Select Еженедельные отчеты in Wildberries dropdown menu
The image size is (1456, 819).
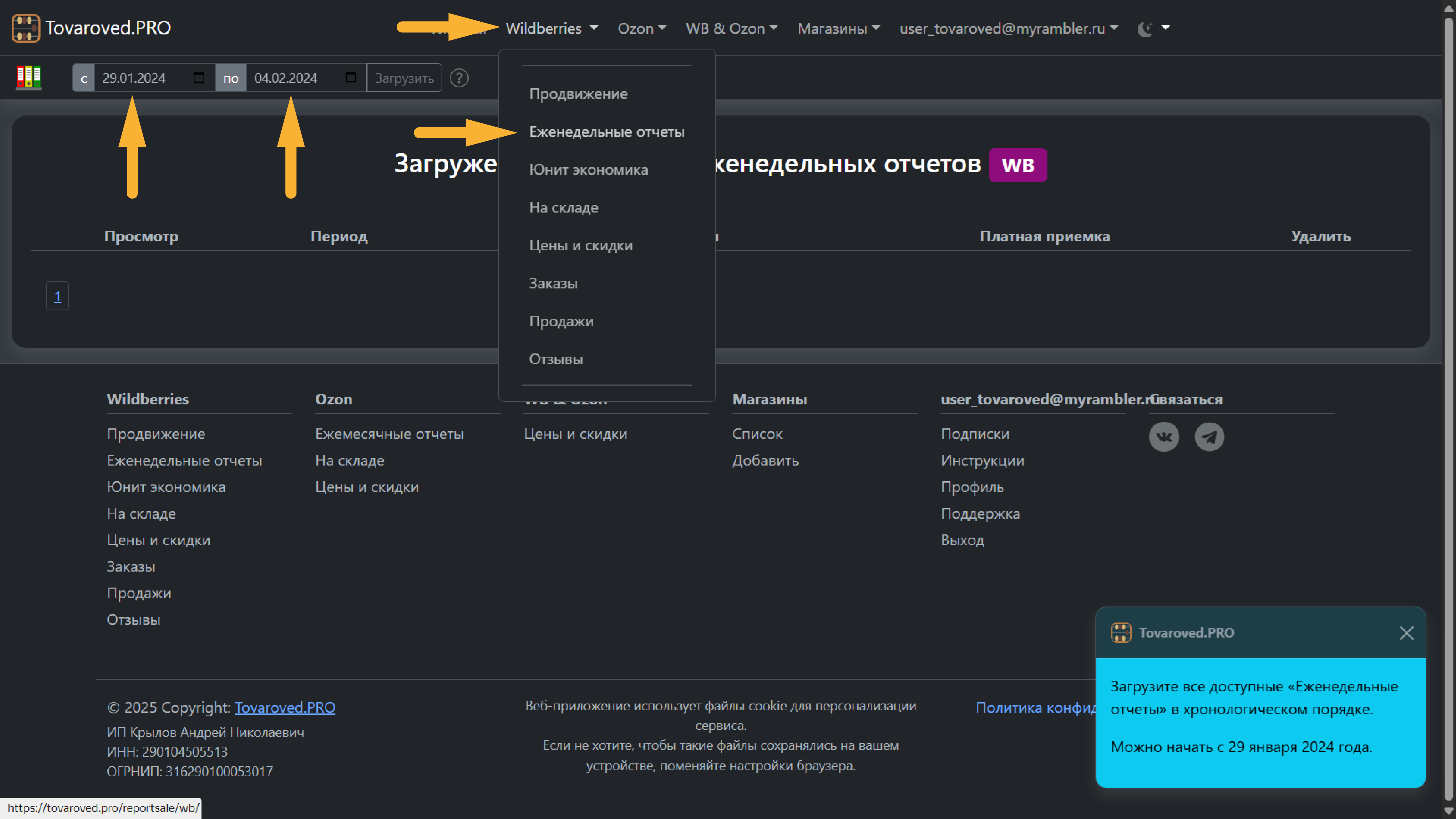pyautogui.click(x=607, y=132)
